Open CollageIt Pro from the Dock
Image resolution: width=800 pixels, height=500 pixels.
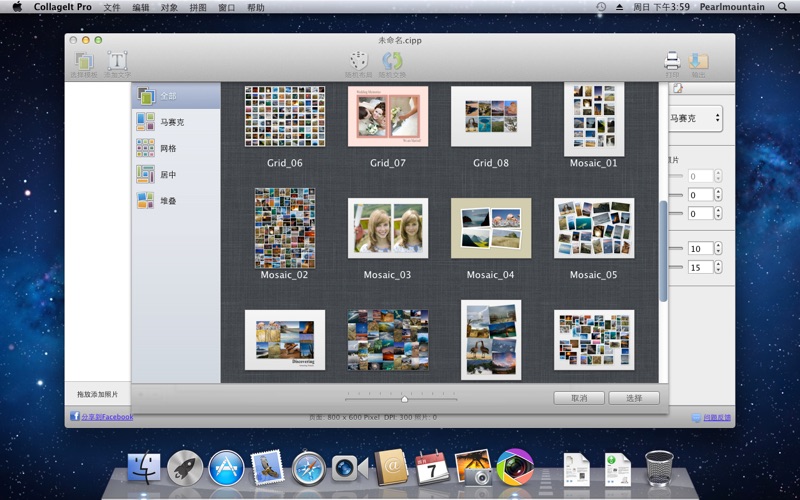click(x=515, y=467)
